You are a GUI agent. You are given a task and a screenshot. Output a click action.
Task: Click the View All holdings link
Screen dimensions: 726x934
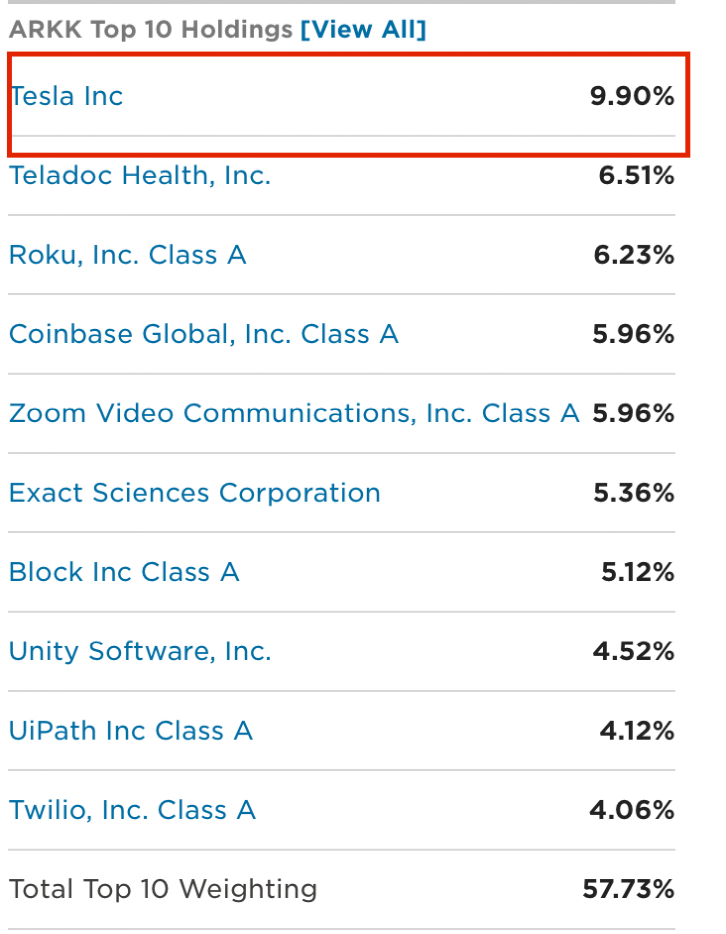pos(363,30)
